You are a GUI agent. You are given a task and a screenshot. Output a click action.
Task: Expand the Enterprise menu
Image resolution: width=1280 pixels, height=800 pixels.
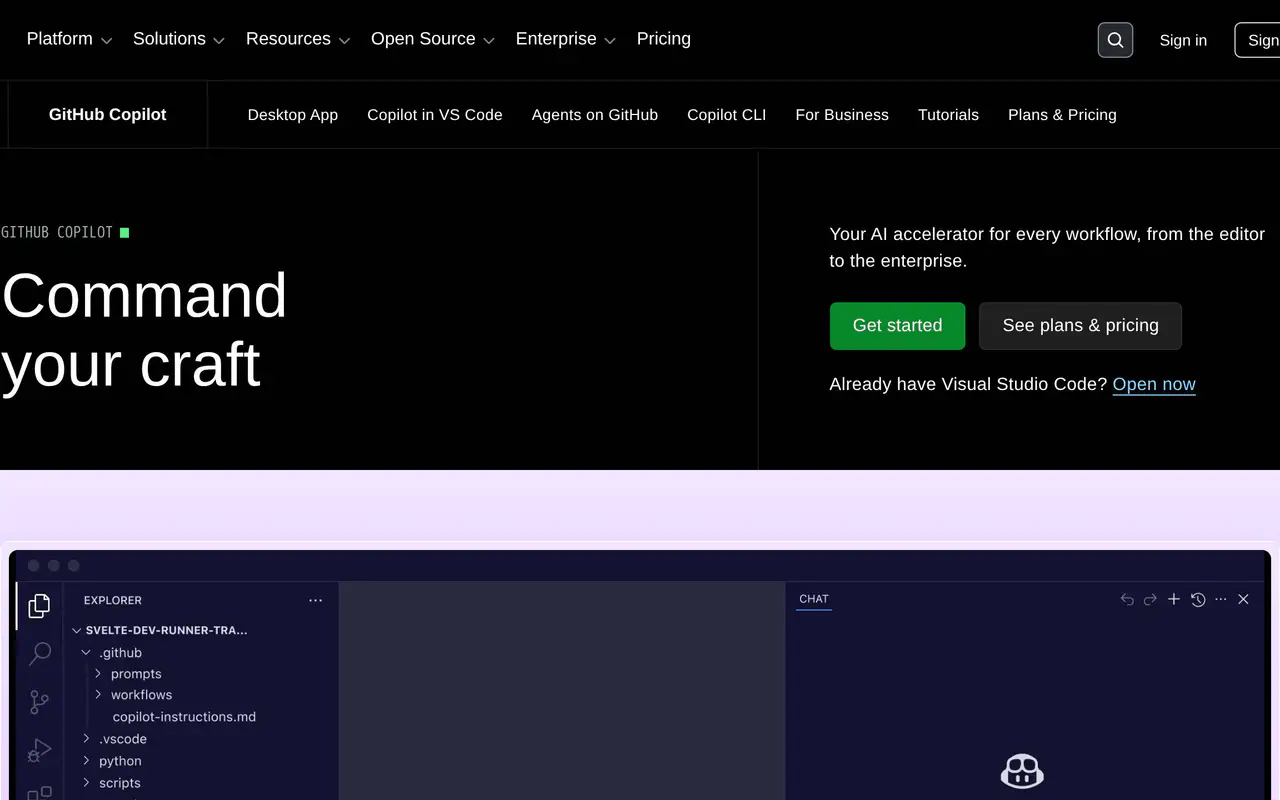(x=565, y=39)
